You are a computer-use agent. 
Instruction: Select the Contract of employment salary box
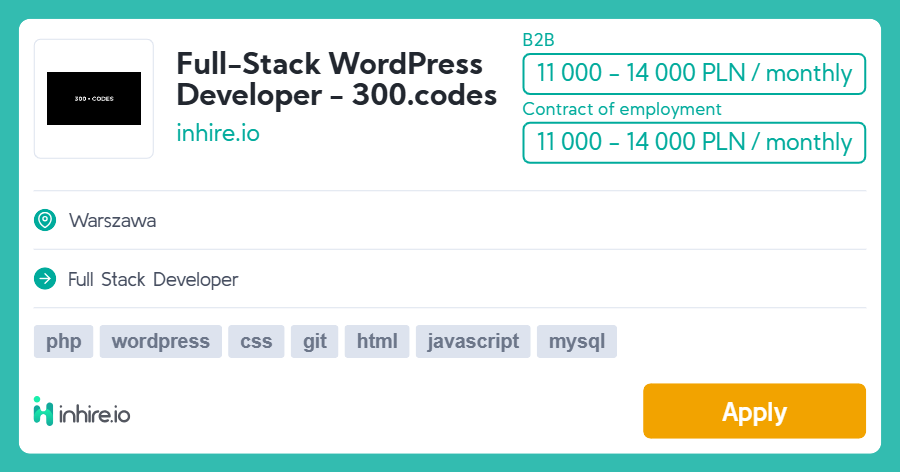pyautogui.click(x=694, y=142)
